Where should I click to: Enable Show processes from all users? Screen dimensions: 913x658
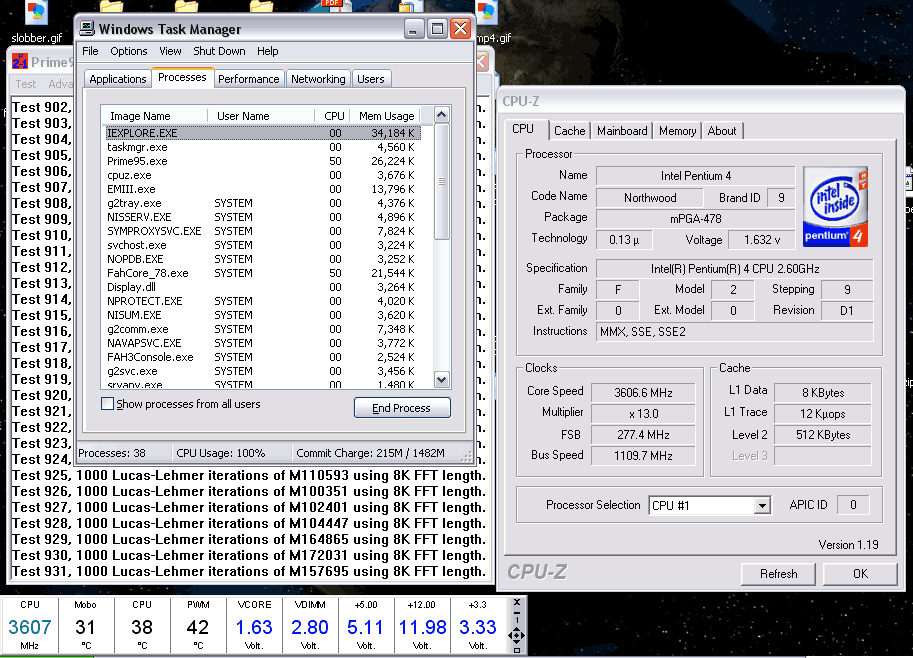[108, 404]
